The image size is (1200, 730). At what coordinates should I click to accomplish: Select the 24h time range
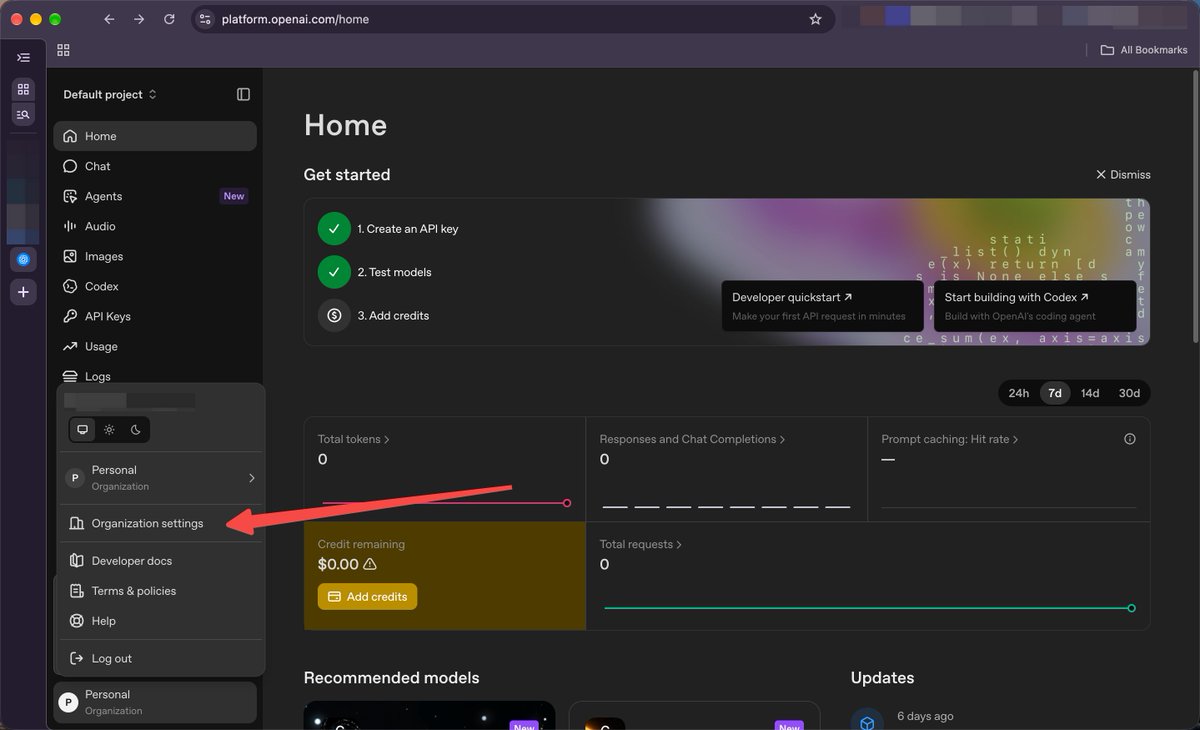point(1019,393)
